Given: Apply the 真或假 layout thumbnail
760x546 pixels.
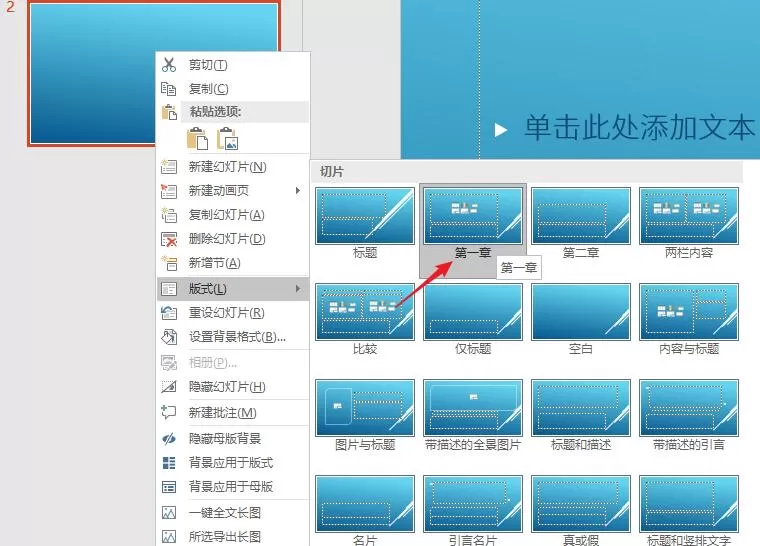Looking at the screenshot, I should 581,504.
